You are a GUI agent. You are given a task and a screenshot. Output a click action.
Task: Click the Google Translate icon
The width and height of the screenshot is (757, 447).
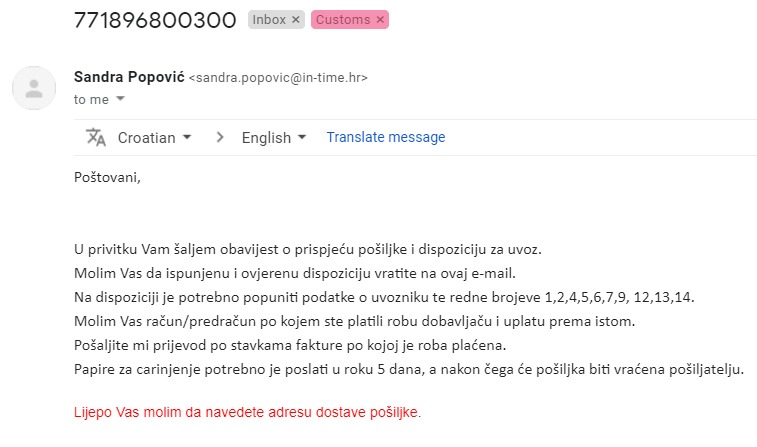(95, 137)
